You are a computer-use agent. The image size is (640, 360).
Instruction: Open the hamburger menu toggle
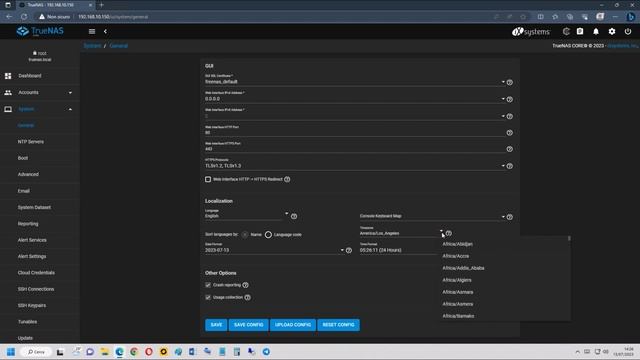92,31
